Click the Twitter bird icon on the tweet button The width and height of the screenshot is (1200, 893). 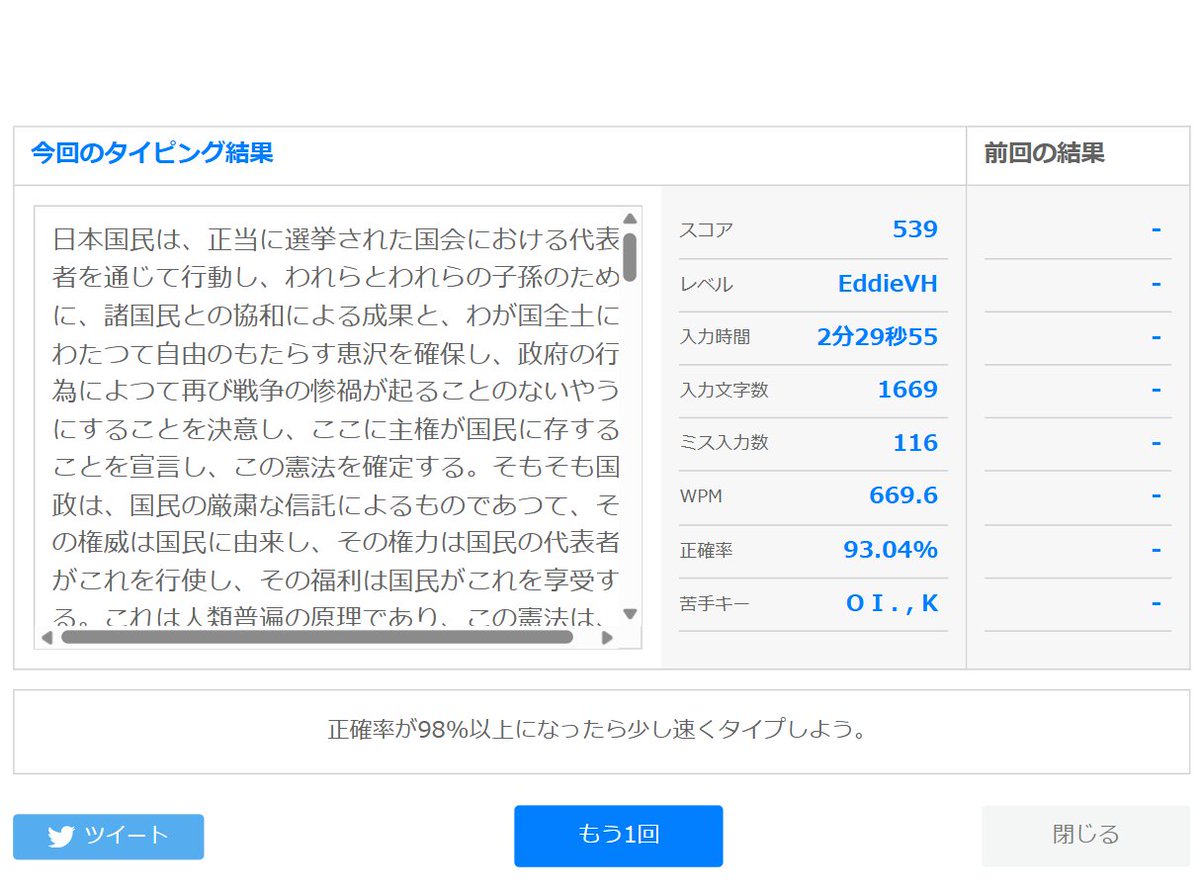62,836
